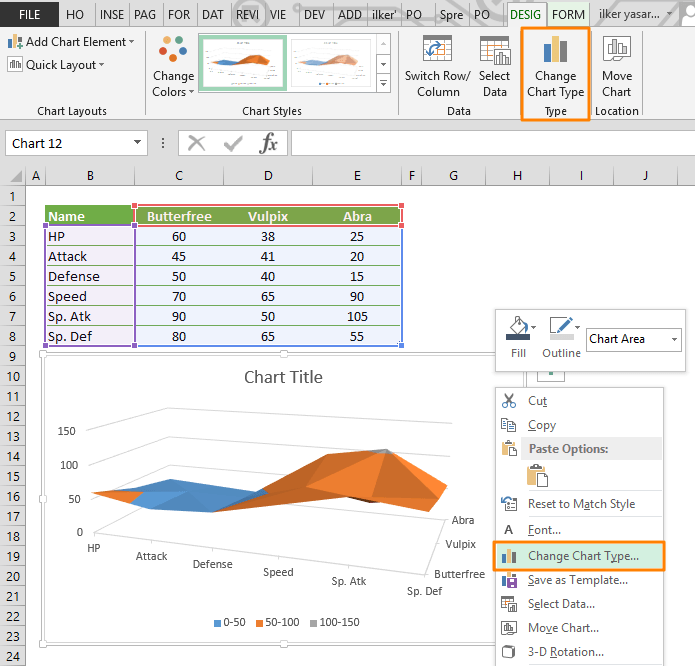
Task: Click the Change Chart Type ribbon icon
Action: click(555, 50)
